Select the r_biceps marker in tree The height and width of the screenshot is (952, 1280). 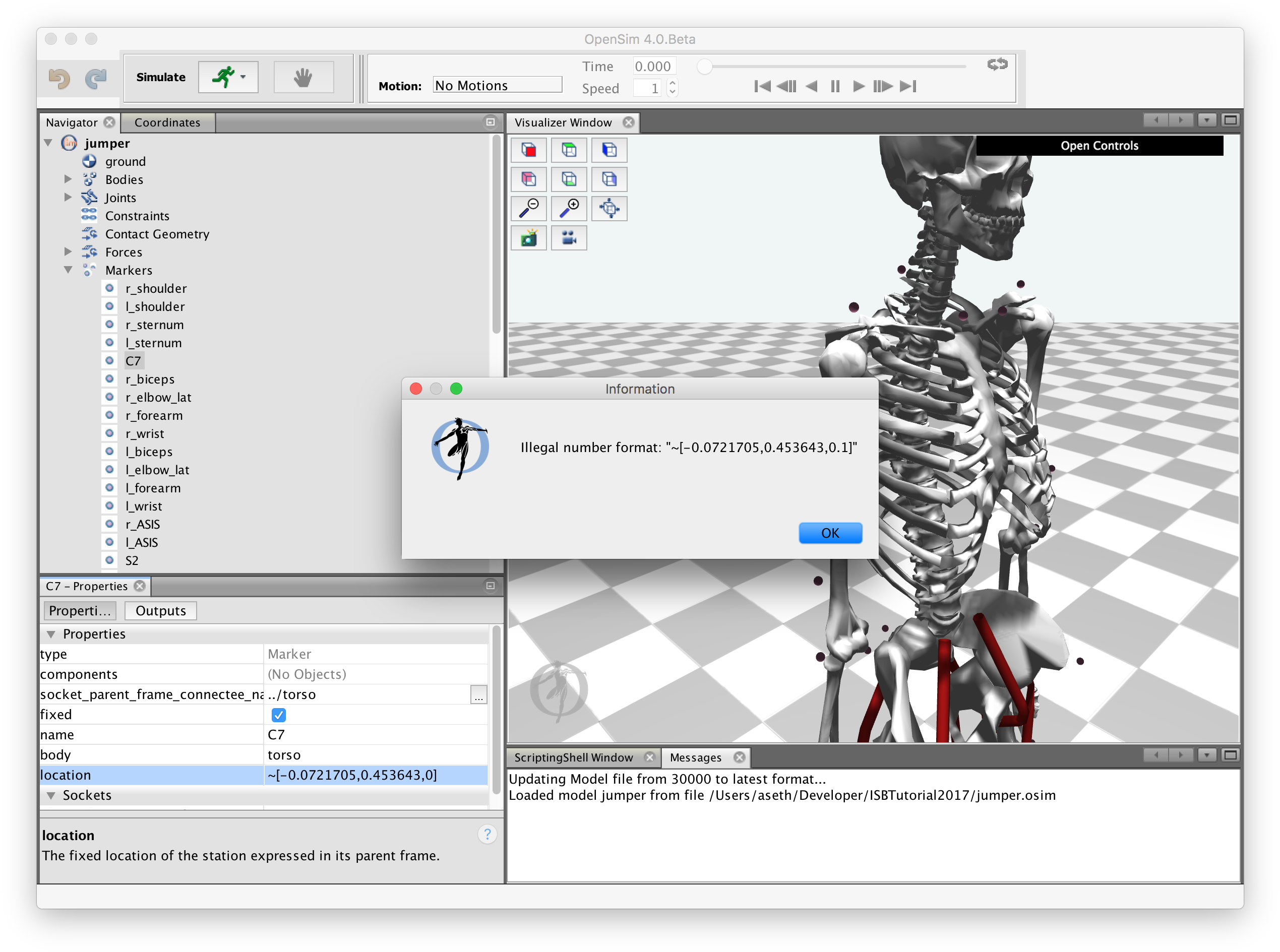click(x=150, y=378)
